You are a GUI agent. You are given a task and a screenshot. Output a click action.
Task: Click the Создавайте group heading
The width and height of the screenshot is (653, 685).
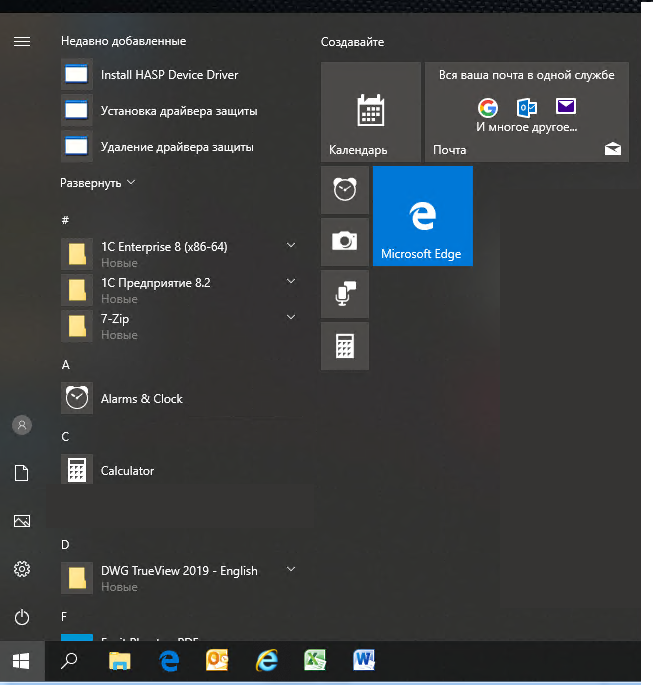[x=352, y=42]
